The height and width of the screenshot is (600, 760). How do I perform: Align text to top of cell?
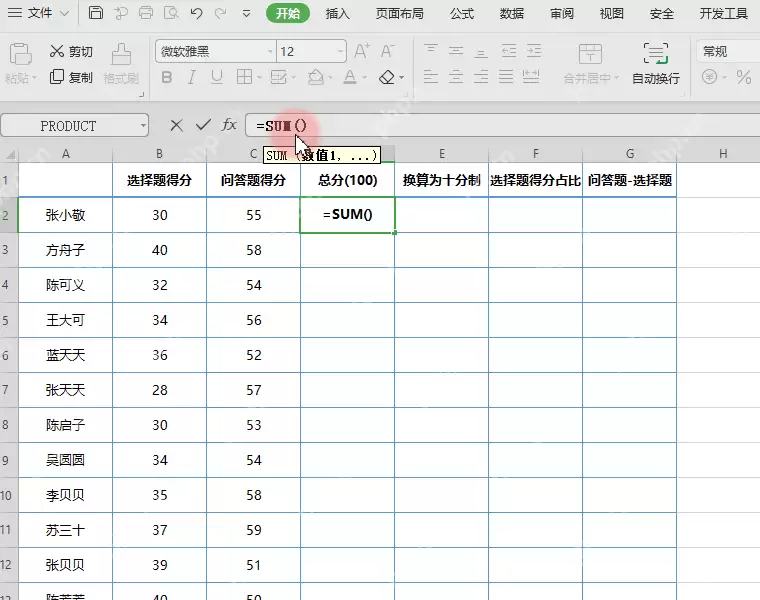430,50
